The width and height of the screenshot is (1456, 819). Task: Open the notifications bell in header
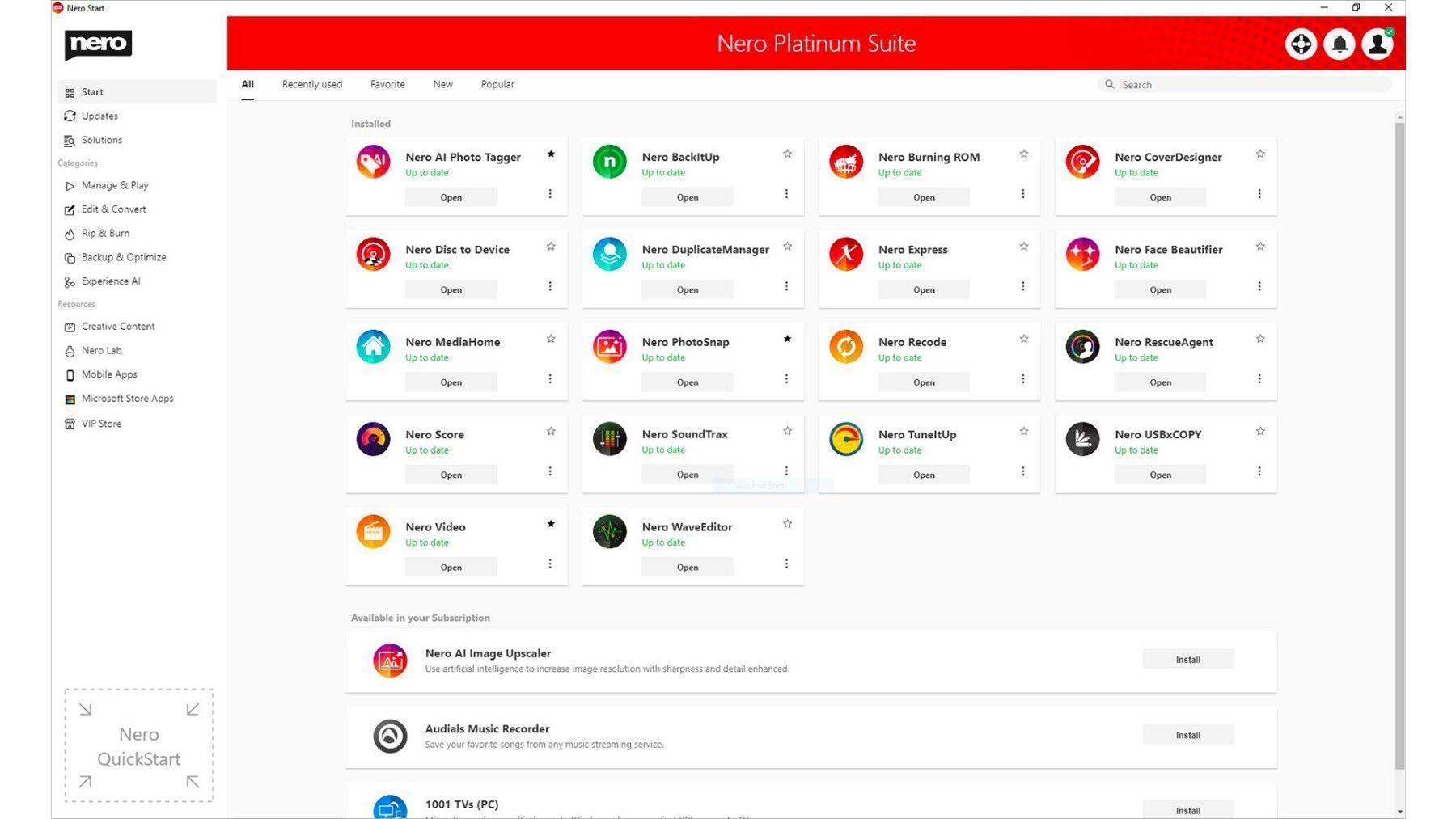point(1340,44)
